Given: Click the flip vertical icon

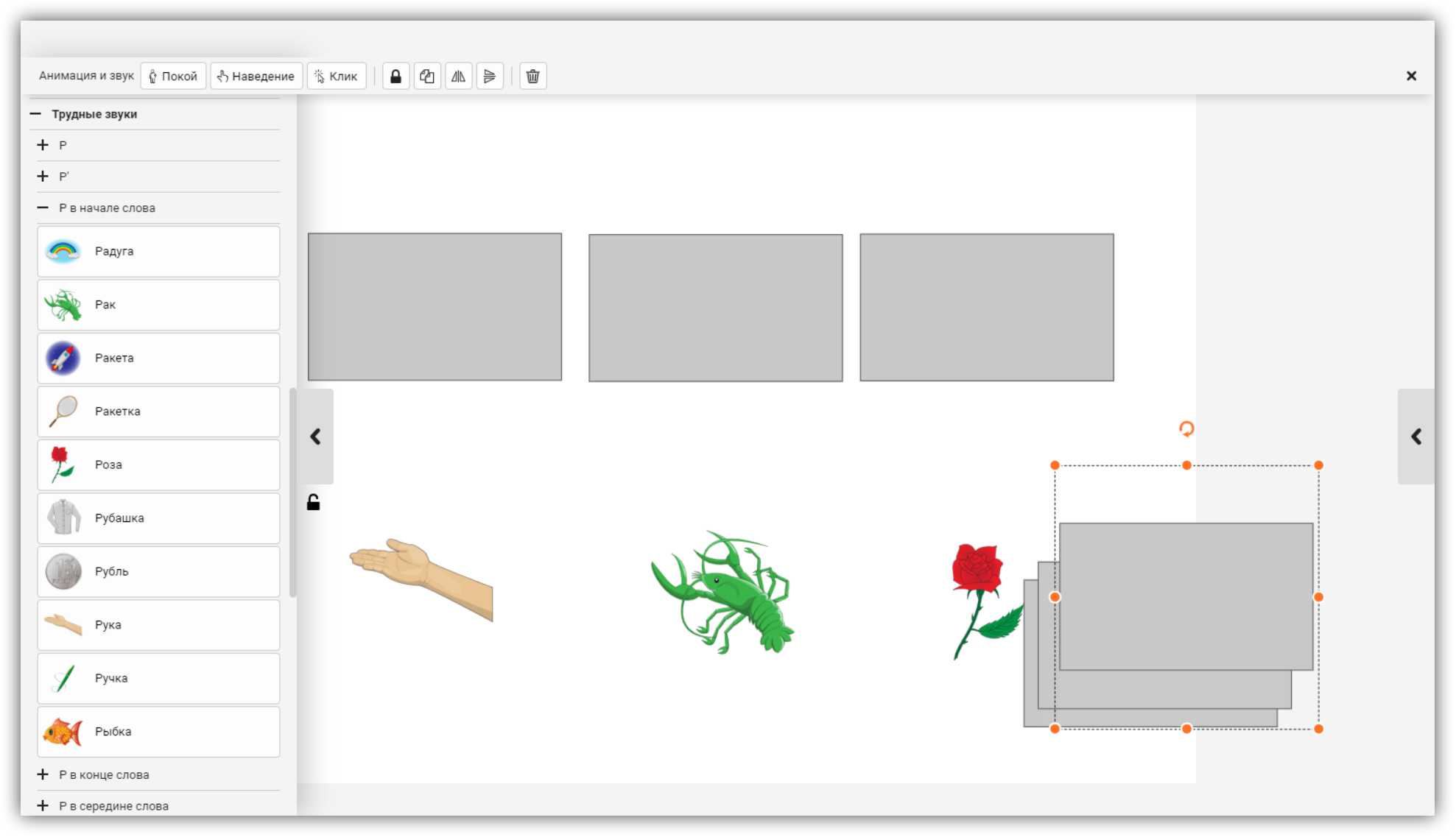Looking at the screenshot, I should (x=490, y=77).
